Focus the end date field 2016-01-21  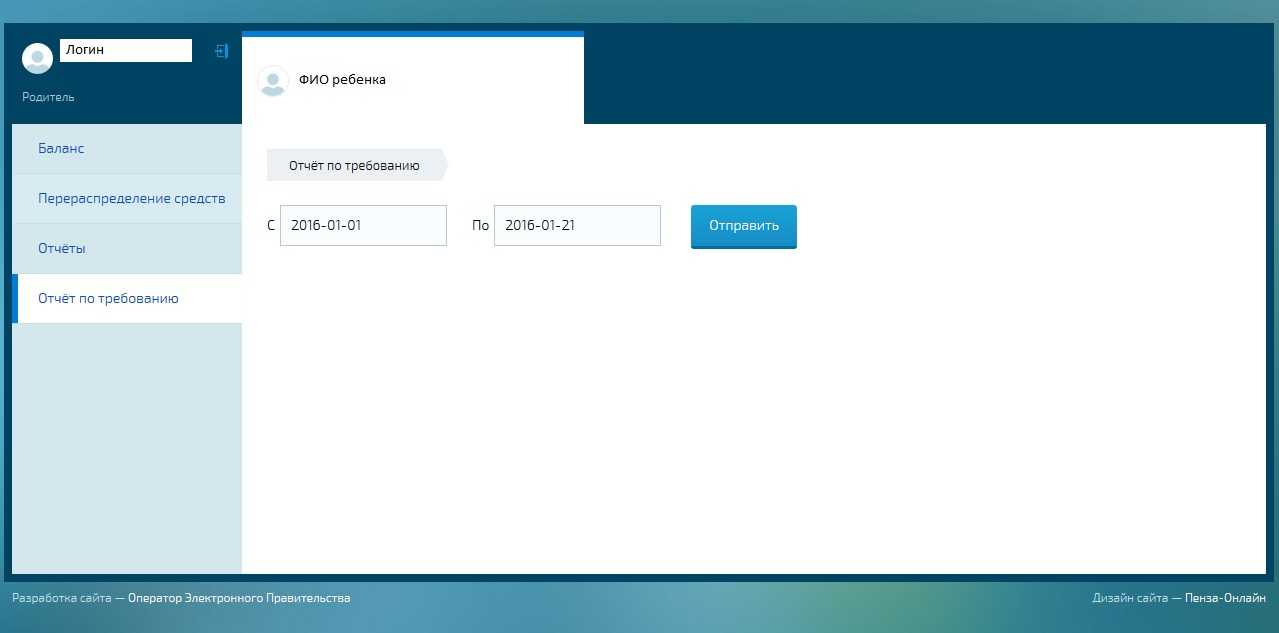[x=577, y=225]
